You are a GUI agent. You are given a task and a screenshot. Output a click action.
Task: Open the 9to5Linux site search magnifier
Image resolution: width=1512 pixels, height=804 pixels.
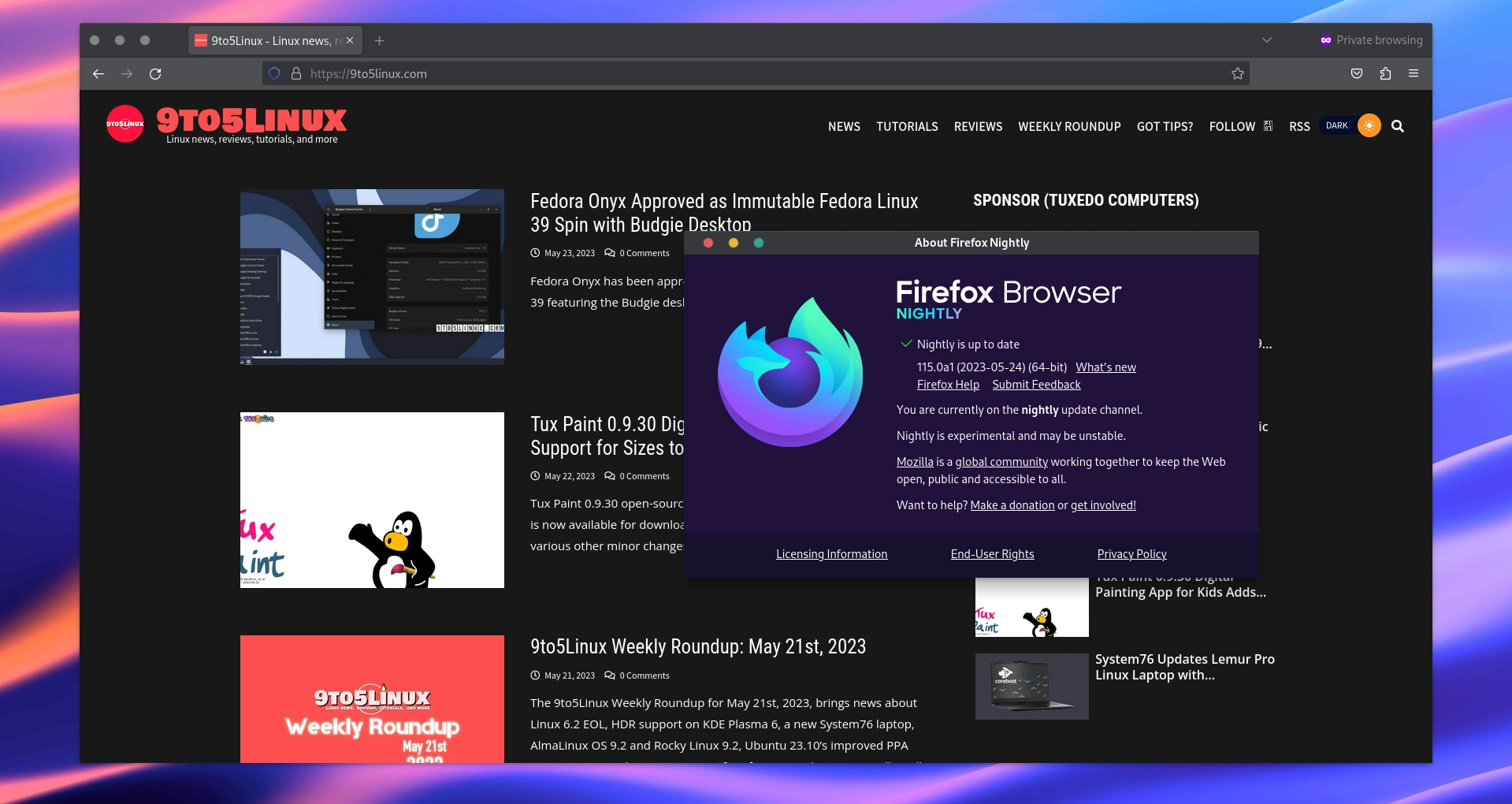point(1397,126)
